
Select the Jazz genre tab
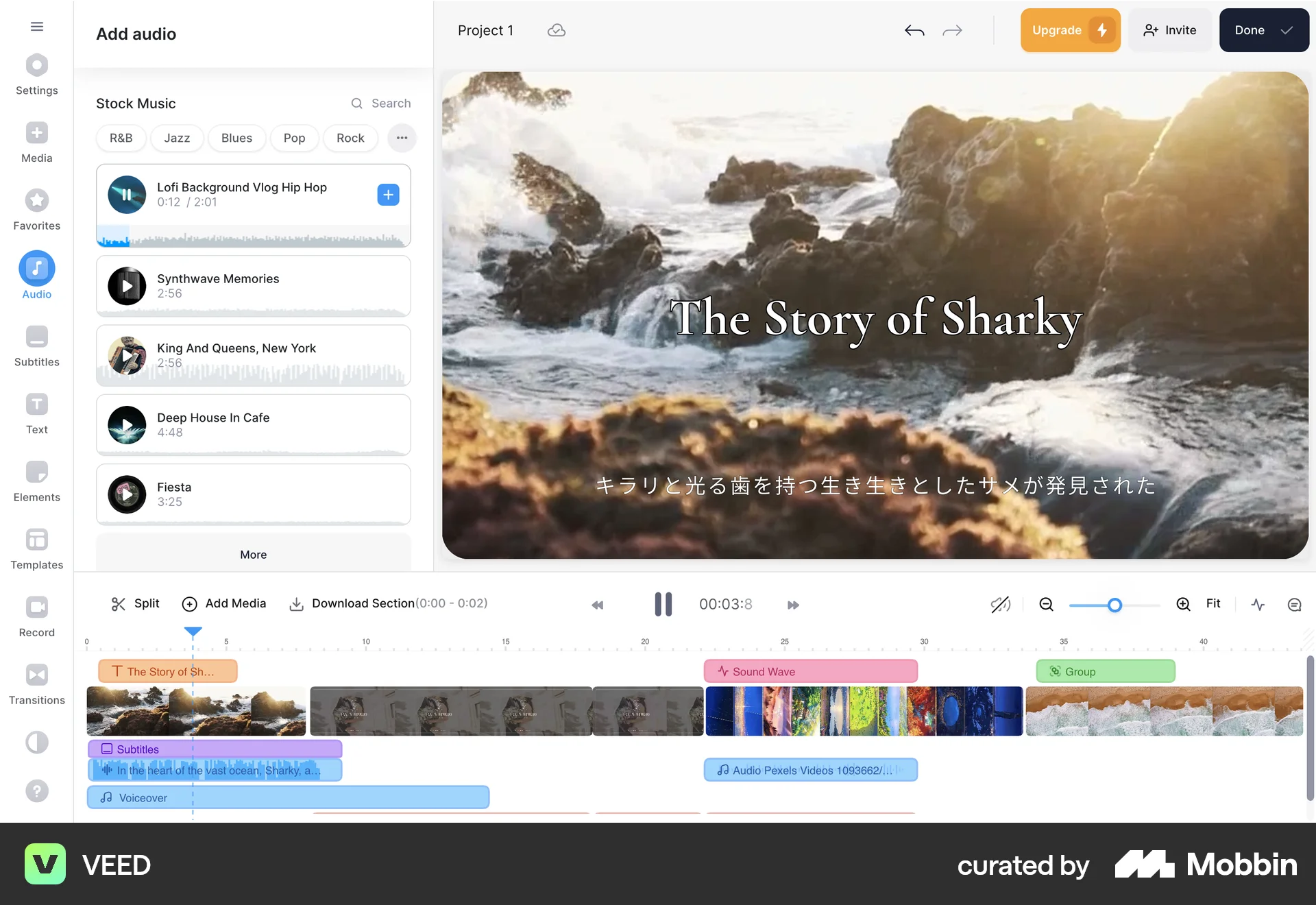[x=176, y=138]
